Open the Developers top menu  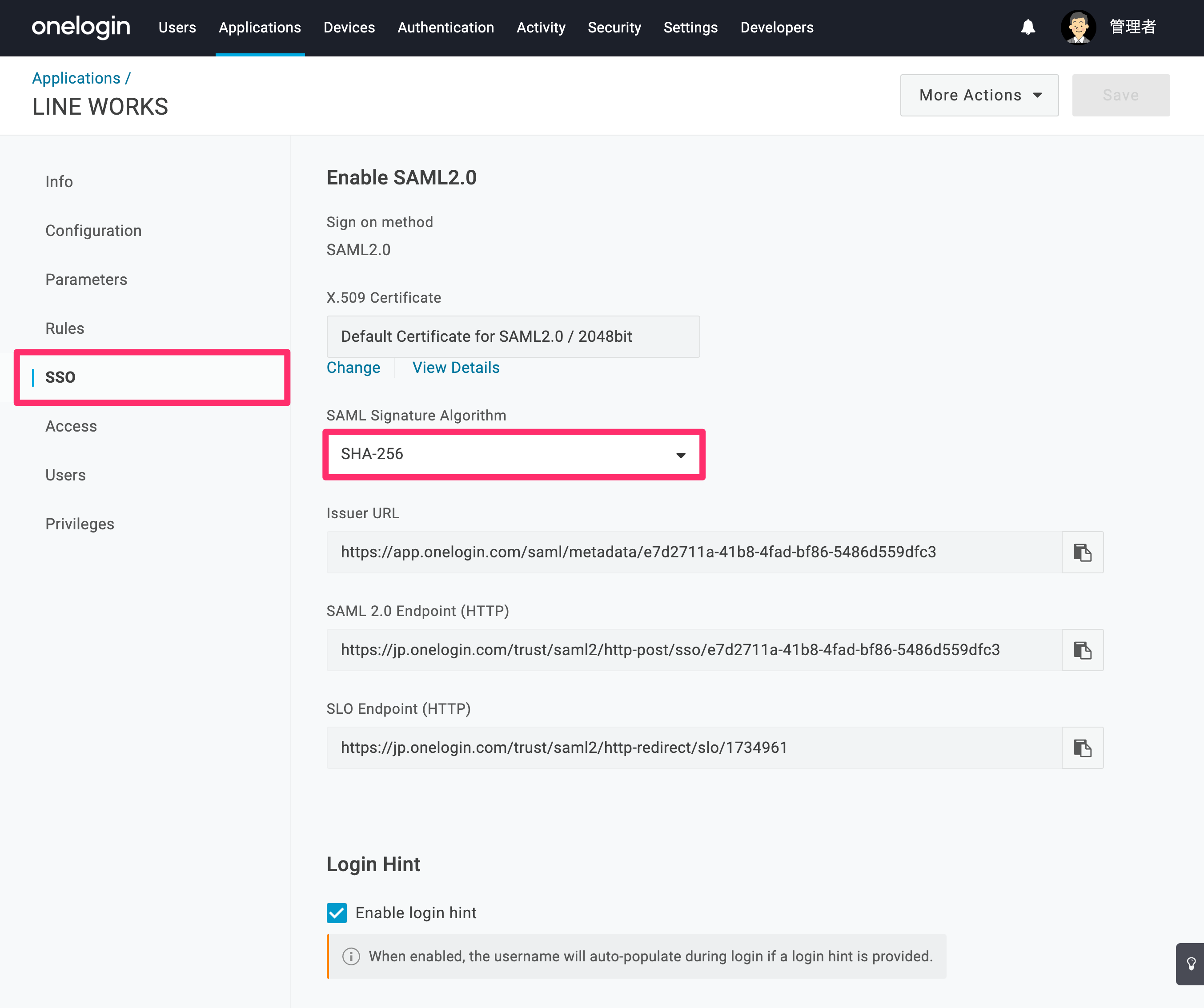[x=777, y=28]
